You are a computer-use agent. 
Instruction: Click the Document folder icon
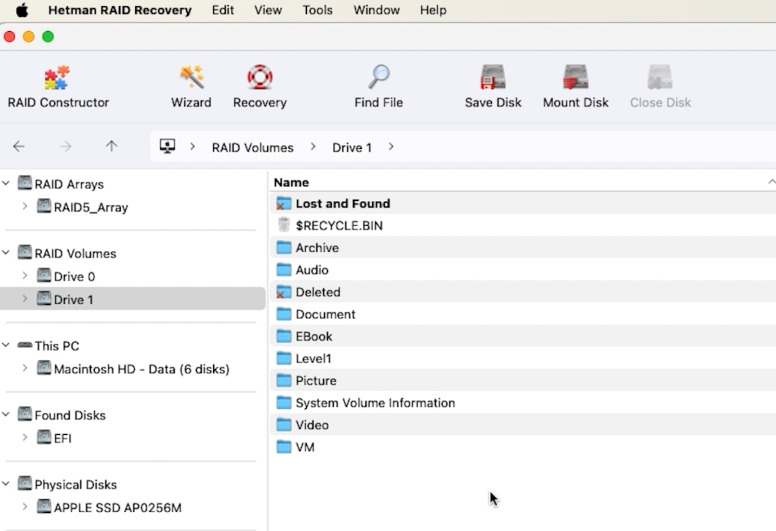point(284,314)
